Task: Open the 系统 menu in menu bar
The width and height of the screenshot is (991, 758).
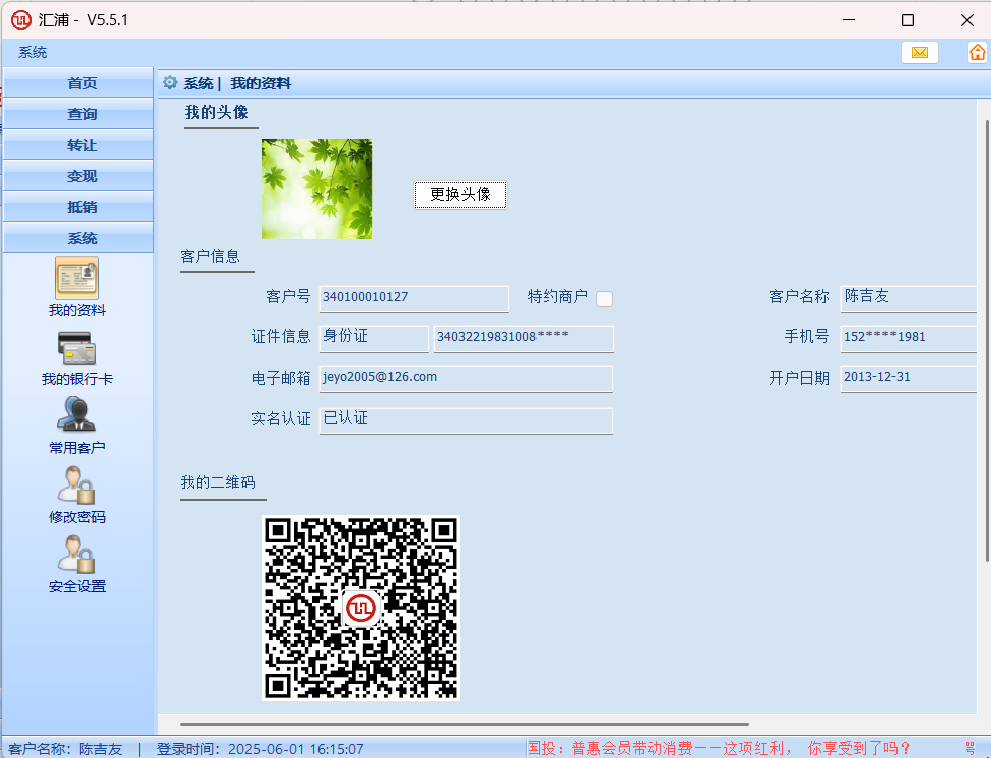Action: coord(32,53)
